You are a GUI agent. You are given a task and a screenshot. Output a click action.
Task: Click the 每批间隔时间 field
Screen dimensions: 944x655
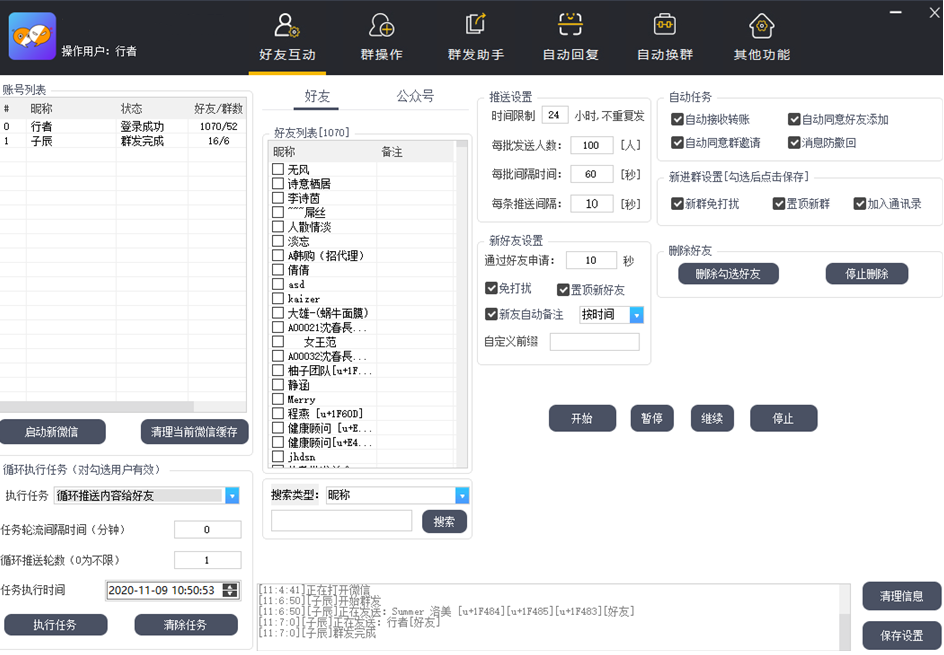(591, 174)
